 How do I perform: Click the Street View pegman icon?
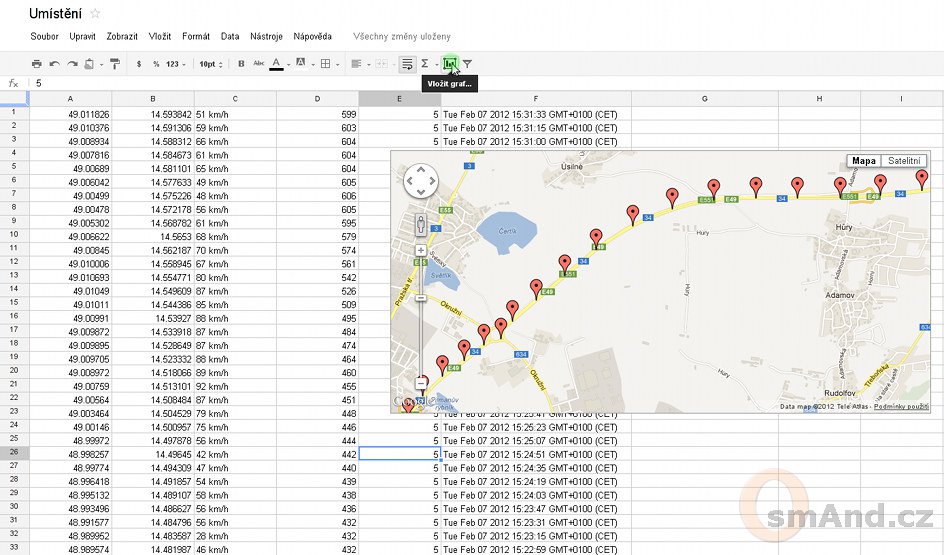pos(421,225)
